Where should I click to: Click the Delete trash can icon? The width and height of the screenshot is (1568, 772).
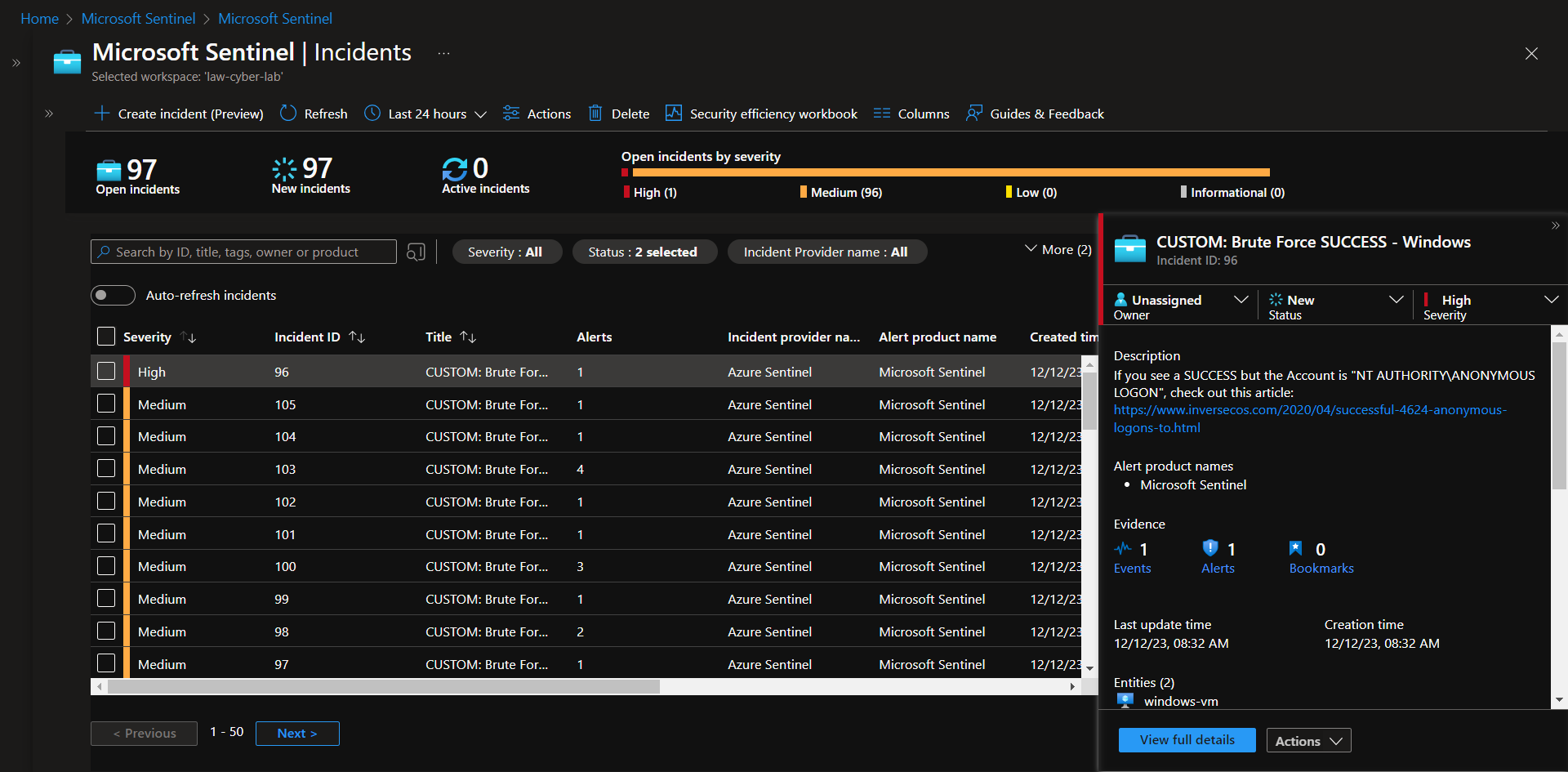[595, 114]
